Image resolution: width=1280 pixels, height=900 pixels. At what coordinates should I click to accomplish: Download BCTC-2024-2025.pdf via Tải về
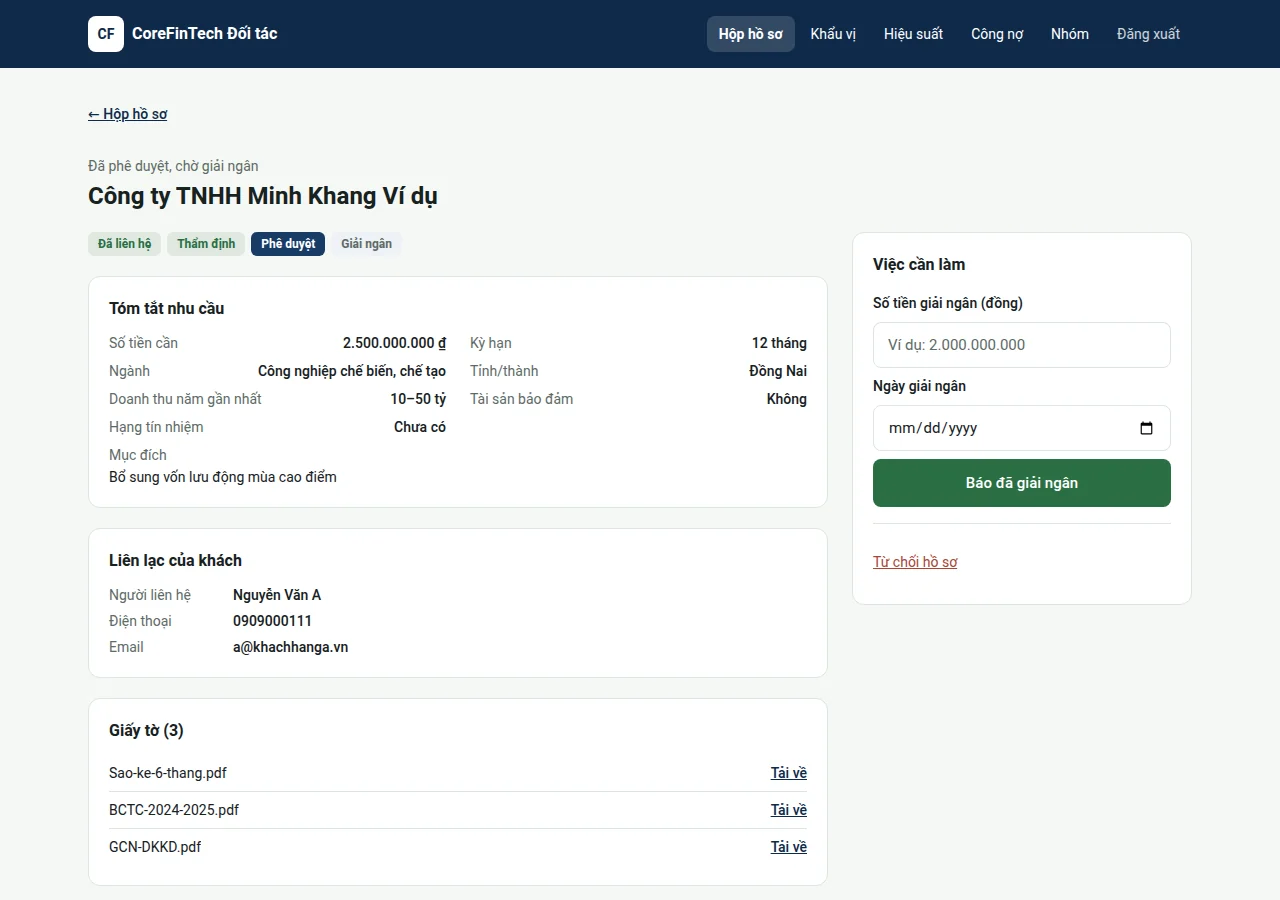[788, 810]
